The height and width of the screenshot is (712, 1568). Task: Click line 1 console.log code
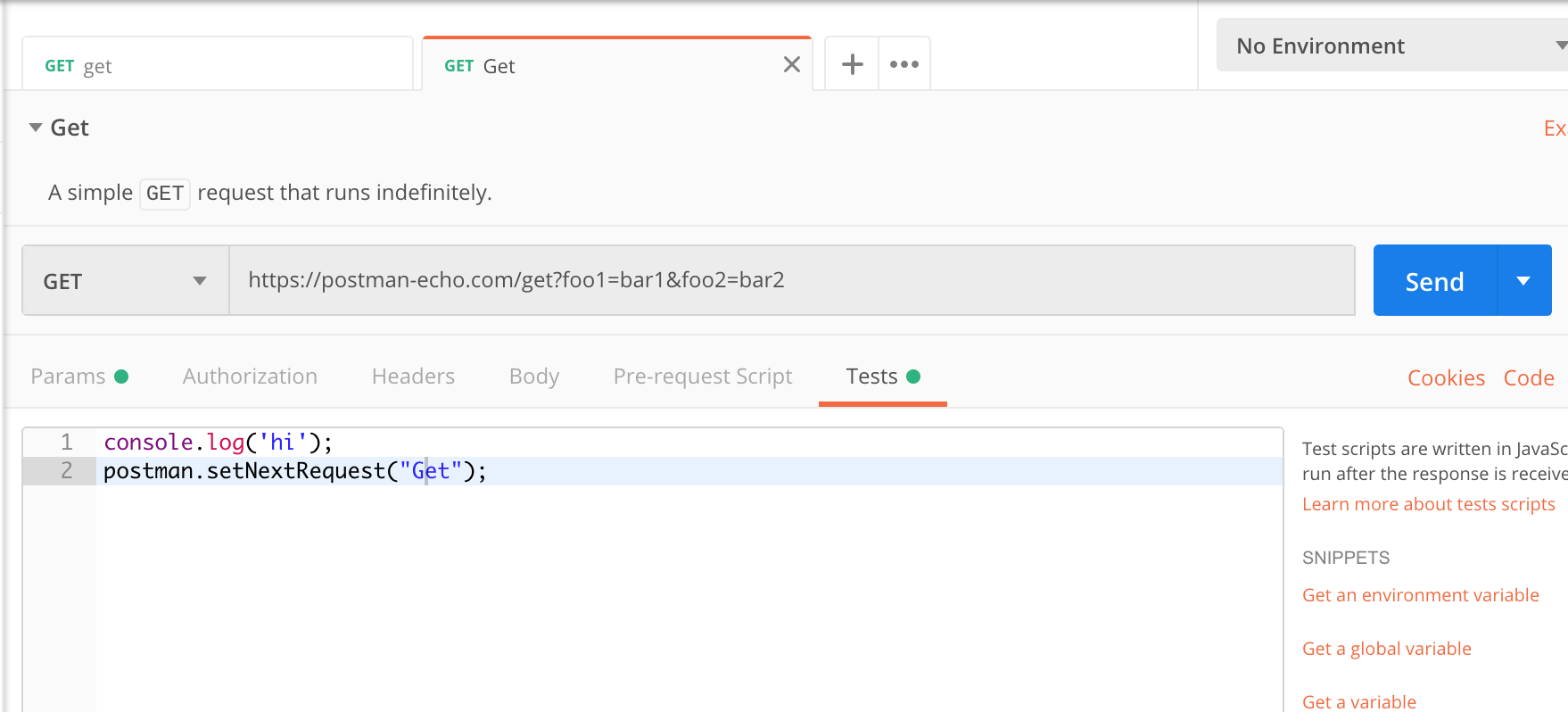(219, 443)
